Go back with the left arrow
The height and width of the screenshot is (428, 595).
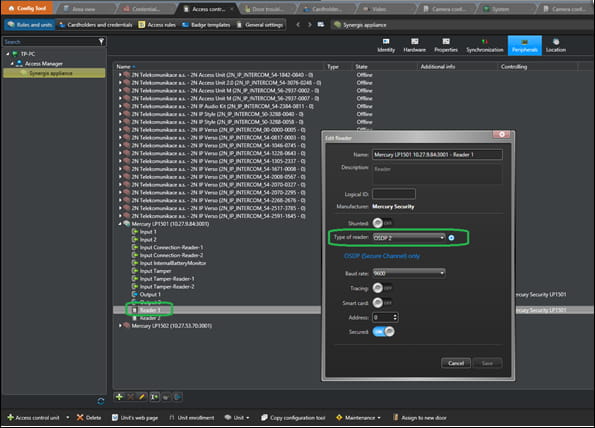(x=298, y=25)
